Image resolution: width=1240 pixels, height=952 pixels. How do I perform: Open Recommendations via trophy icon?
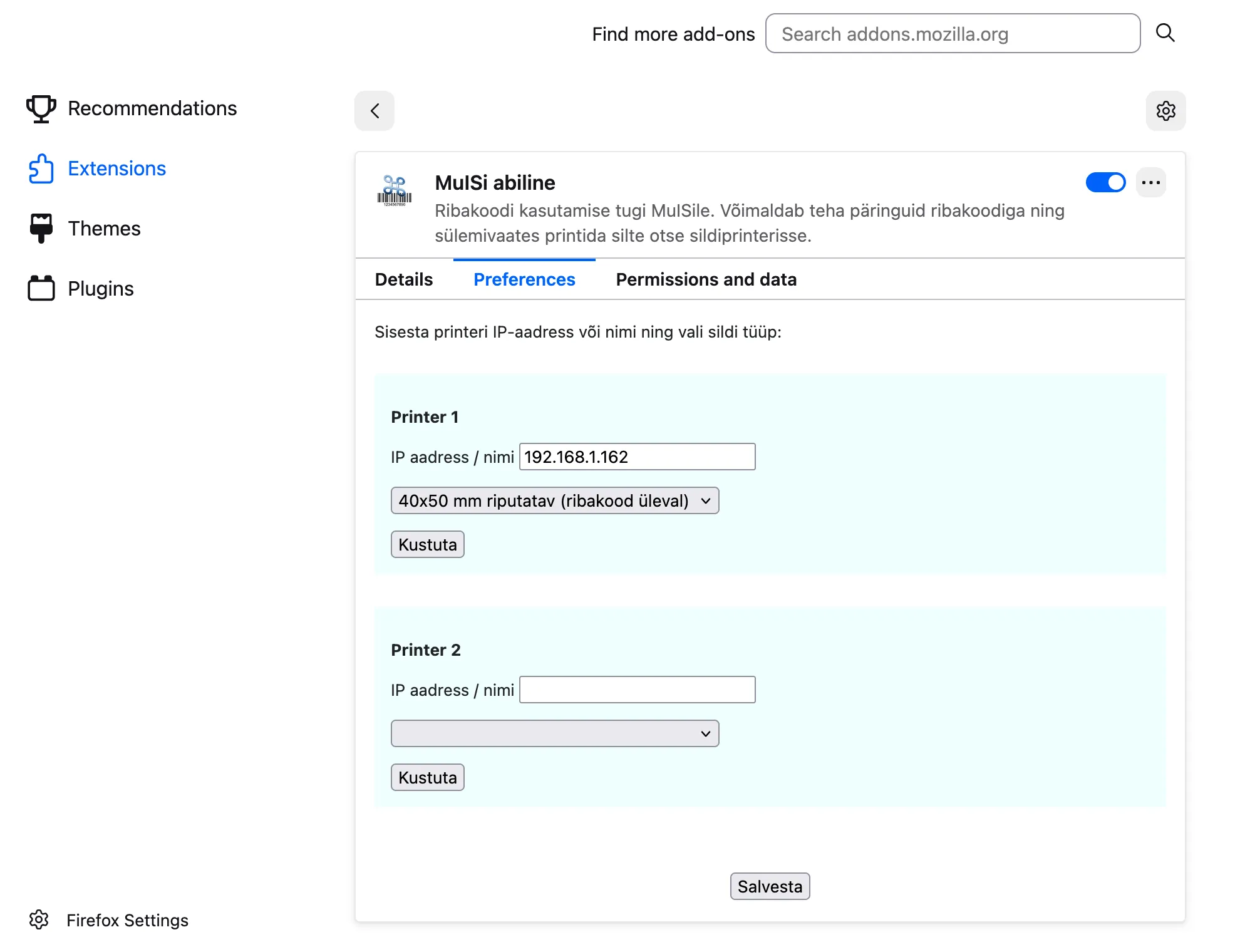point(41,108)
